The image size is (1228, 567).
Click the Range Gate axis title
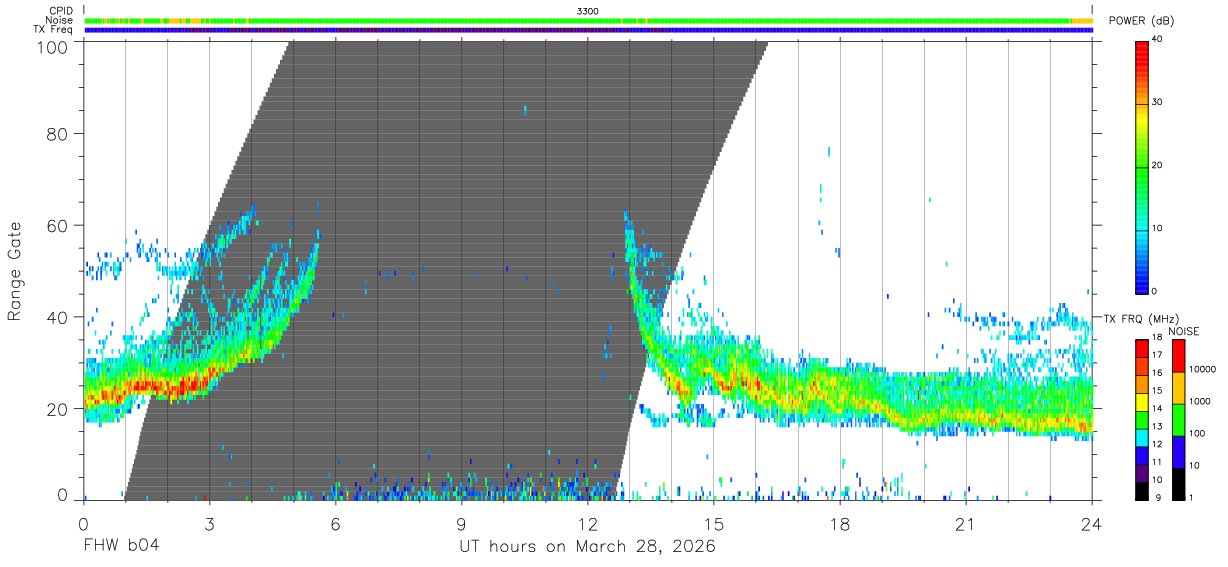[15, 272]
